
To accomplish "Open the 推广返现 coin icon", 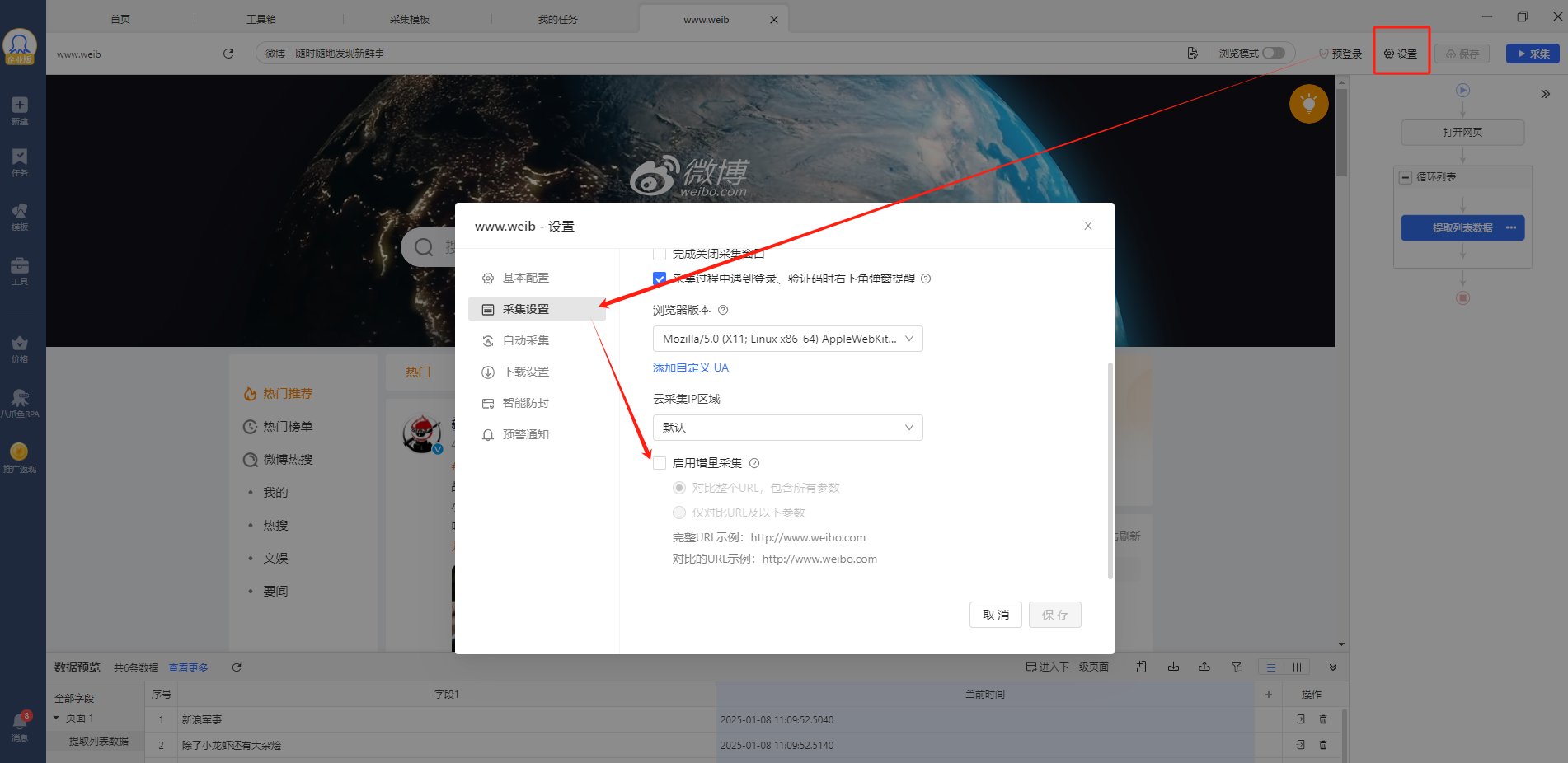I will click(x=19, y=457).
